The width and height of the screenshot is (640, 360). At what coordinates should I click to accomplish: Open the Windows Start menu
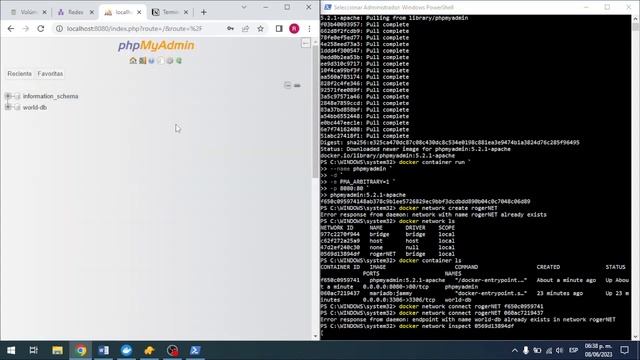click(11, 350)
